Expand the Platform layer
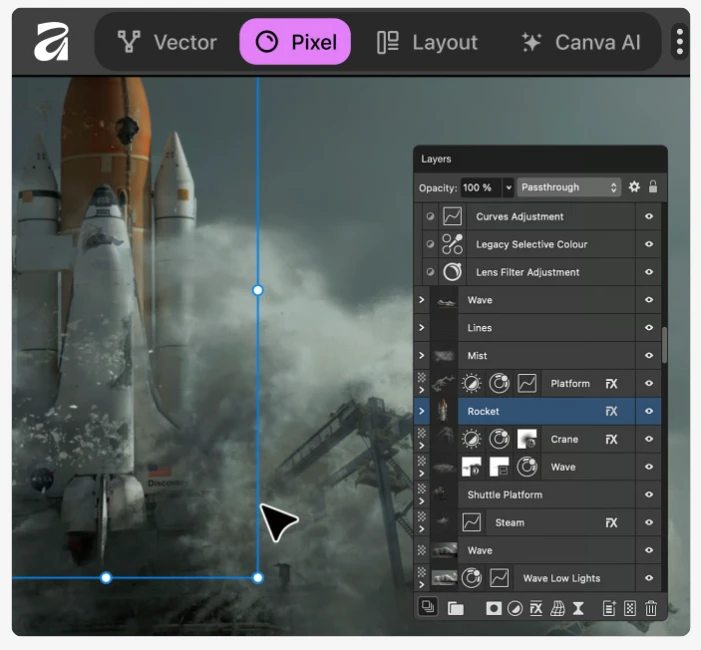 tap(422, 390)
